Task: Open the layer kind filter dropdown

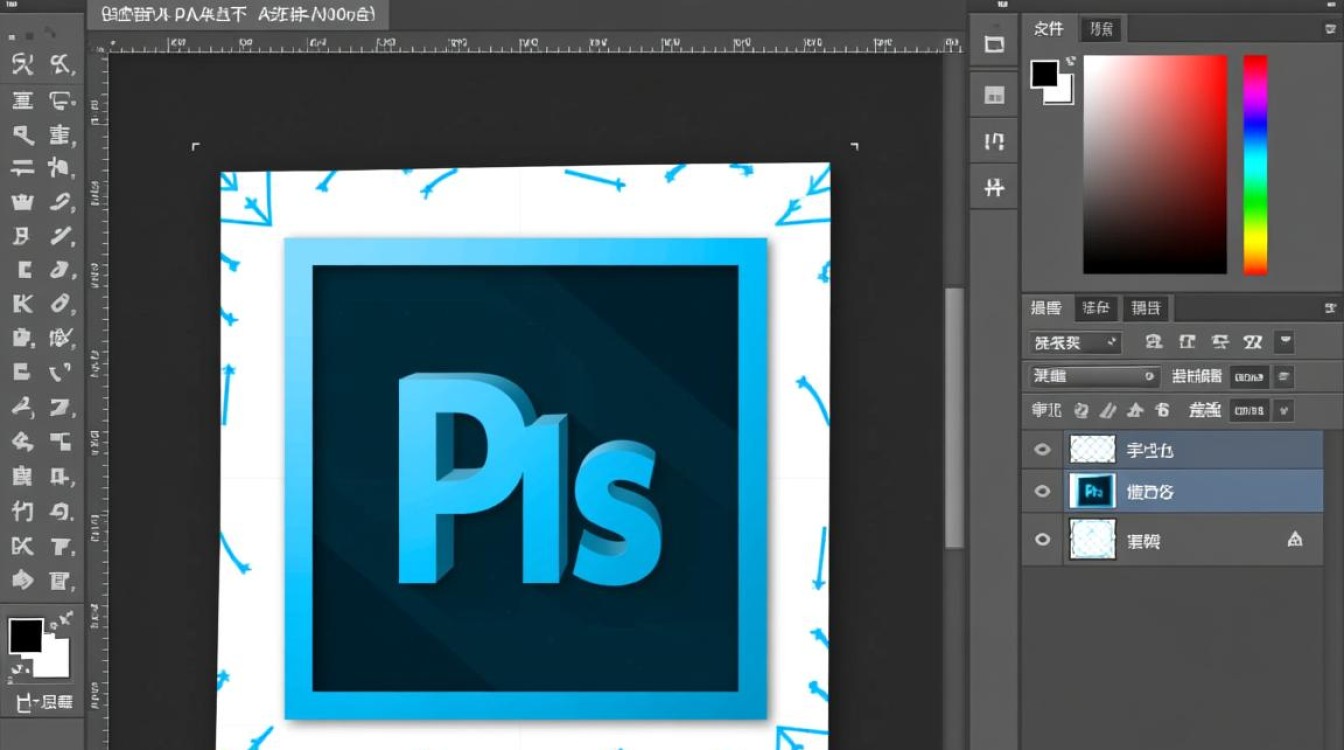Action: (x=1076, y=342)
